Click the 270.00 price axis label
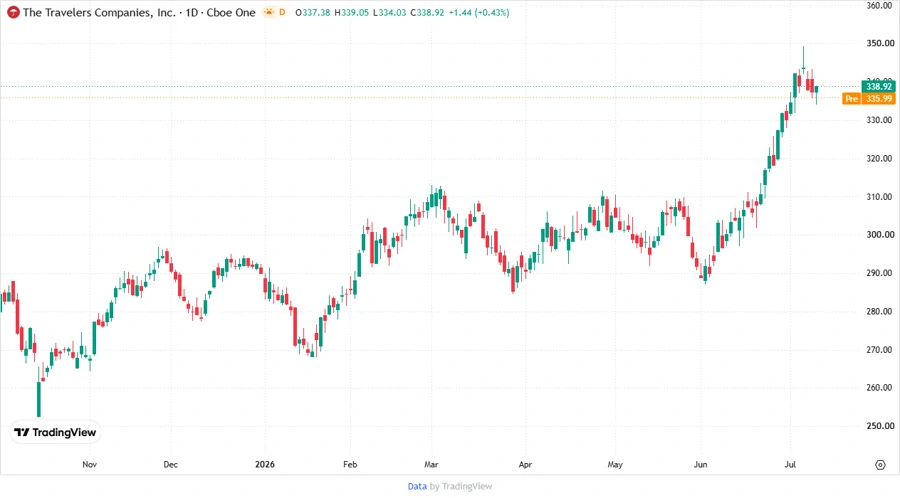The image size is (900, 498). coord(880,349)
